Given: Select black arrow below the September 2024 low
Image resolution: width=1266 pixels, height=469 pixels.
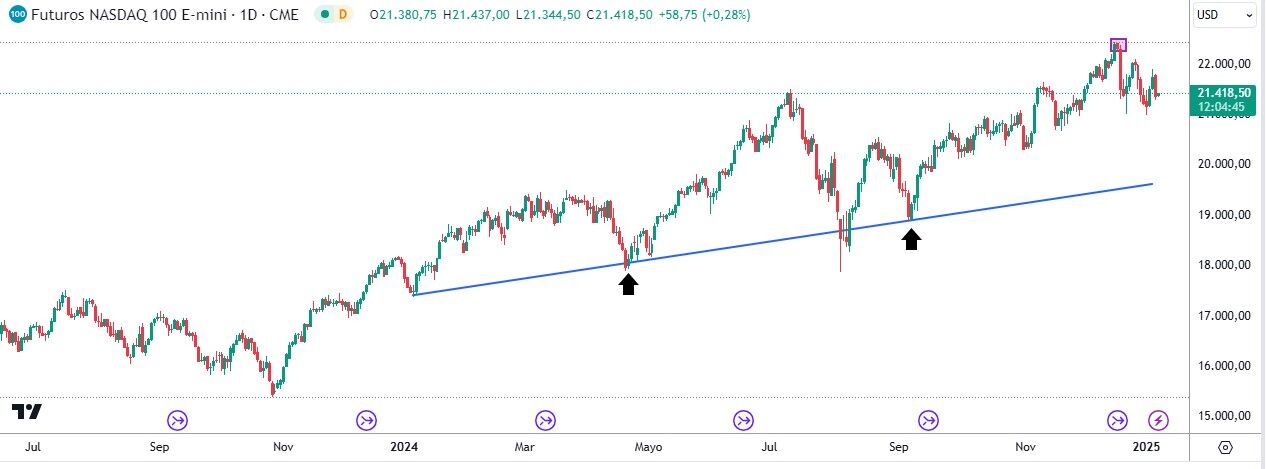Looking at the screenshot, I should coord(911,239).
